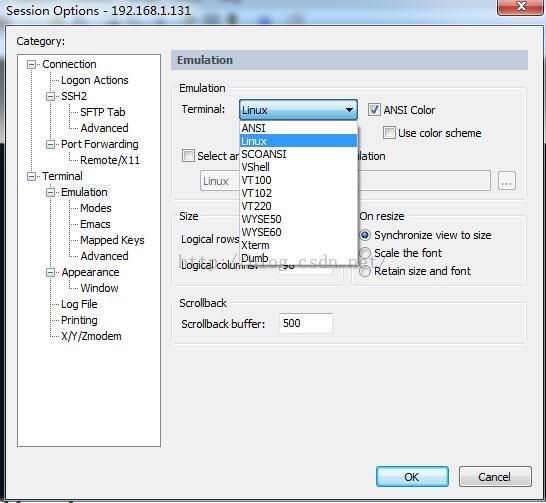546x503 pixels.
Task: Enable Use color scheme checkbox
Action: 389,133
